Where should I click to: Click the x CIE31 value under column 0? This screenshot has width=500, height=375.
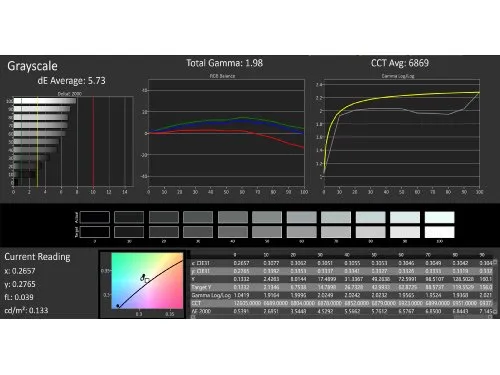241,263
